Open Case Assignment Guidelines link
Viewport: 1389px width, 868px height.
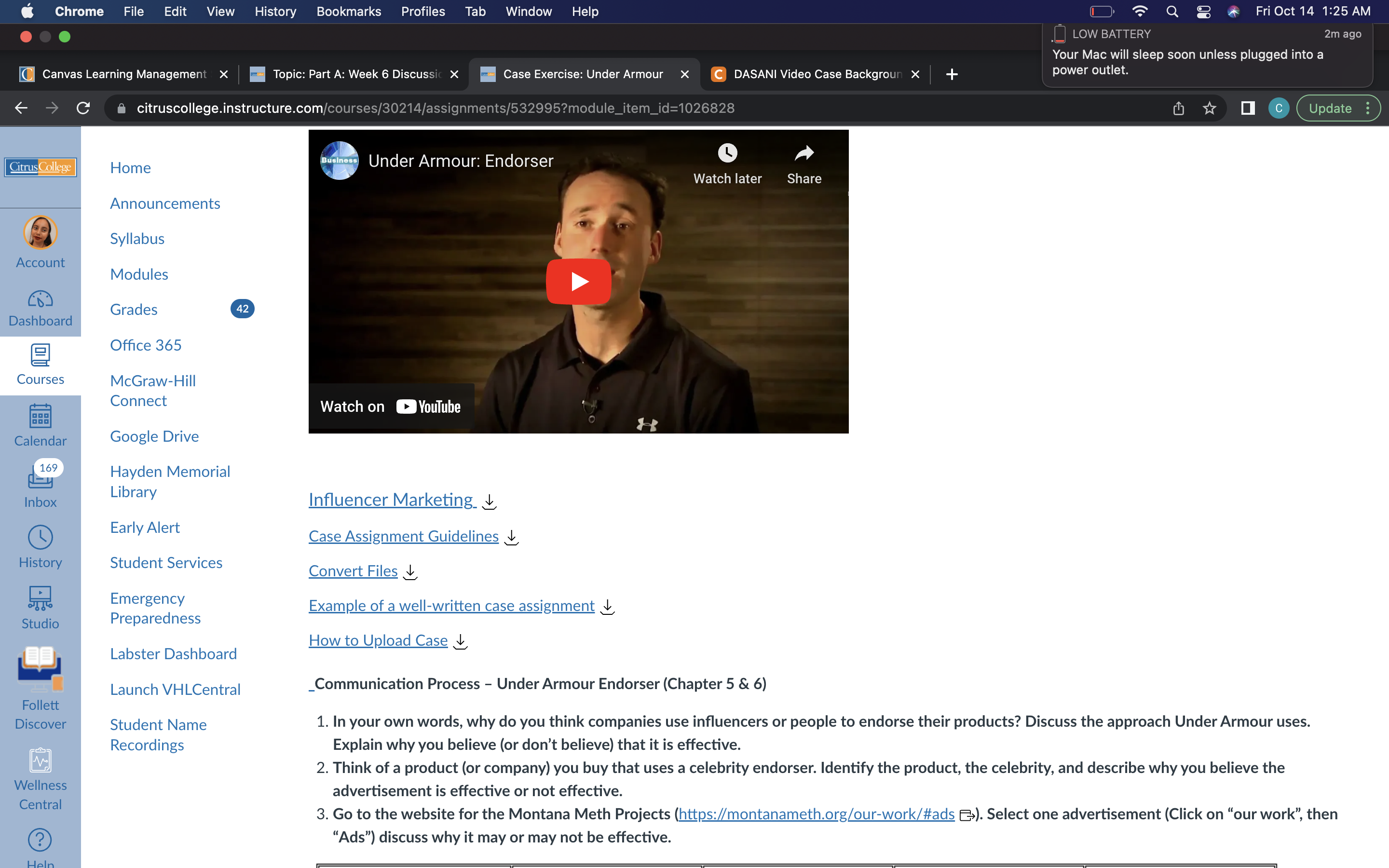[403, 536]
